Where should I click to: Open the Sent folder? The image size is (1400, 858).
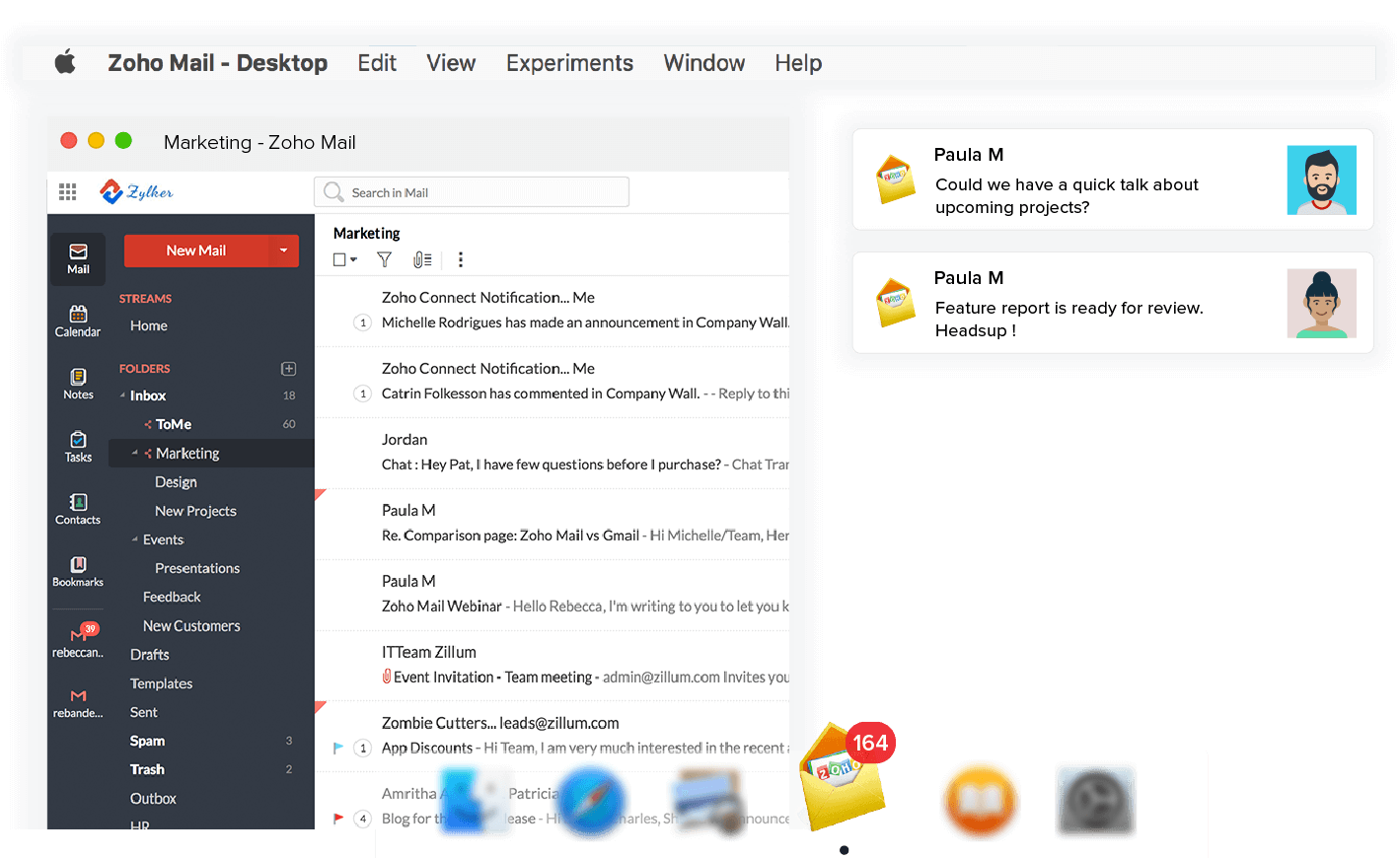click(x=144, y=712)
